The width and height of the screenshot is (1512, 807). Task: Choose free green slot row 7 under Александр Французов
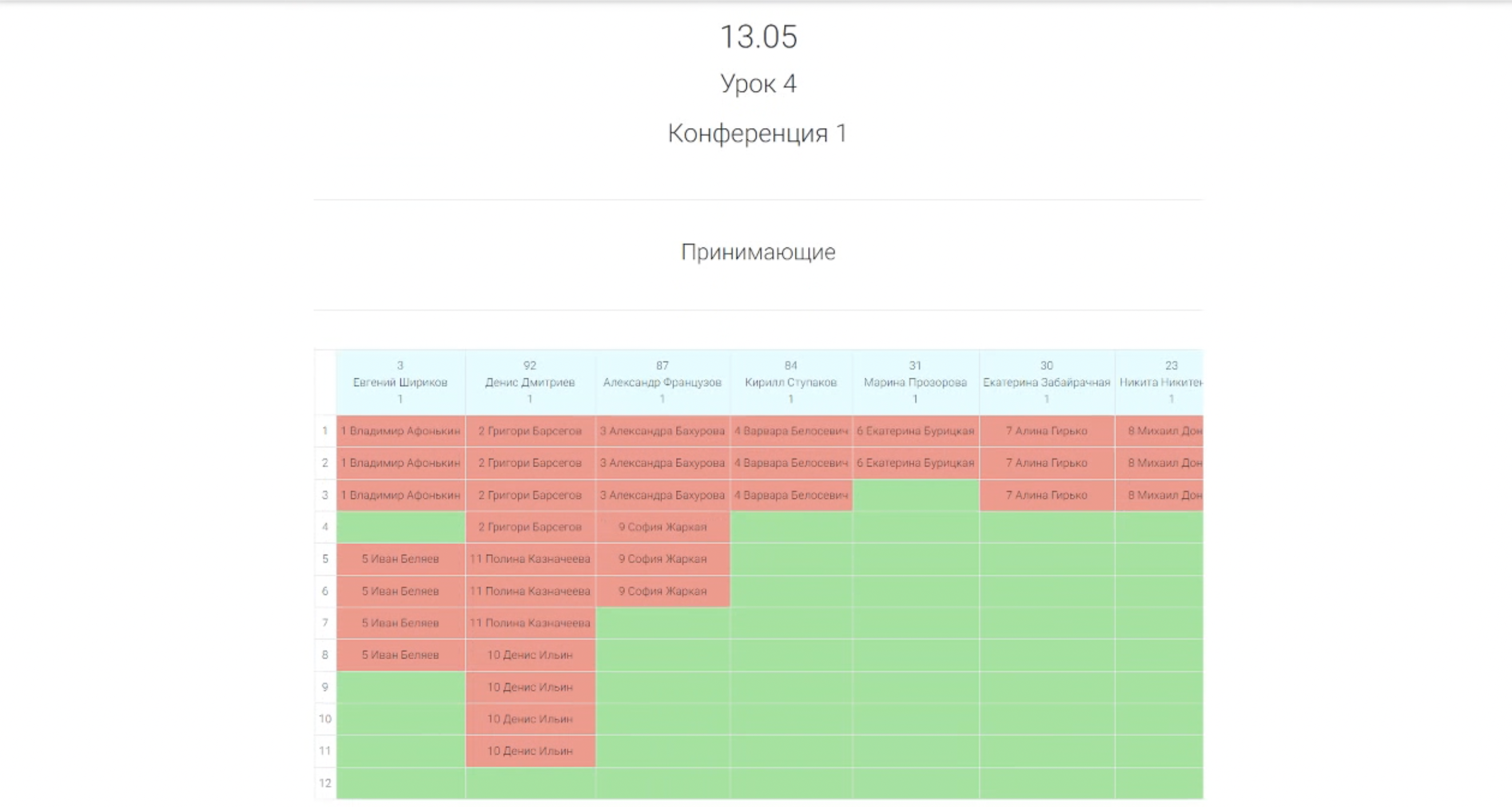663,623
